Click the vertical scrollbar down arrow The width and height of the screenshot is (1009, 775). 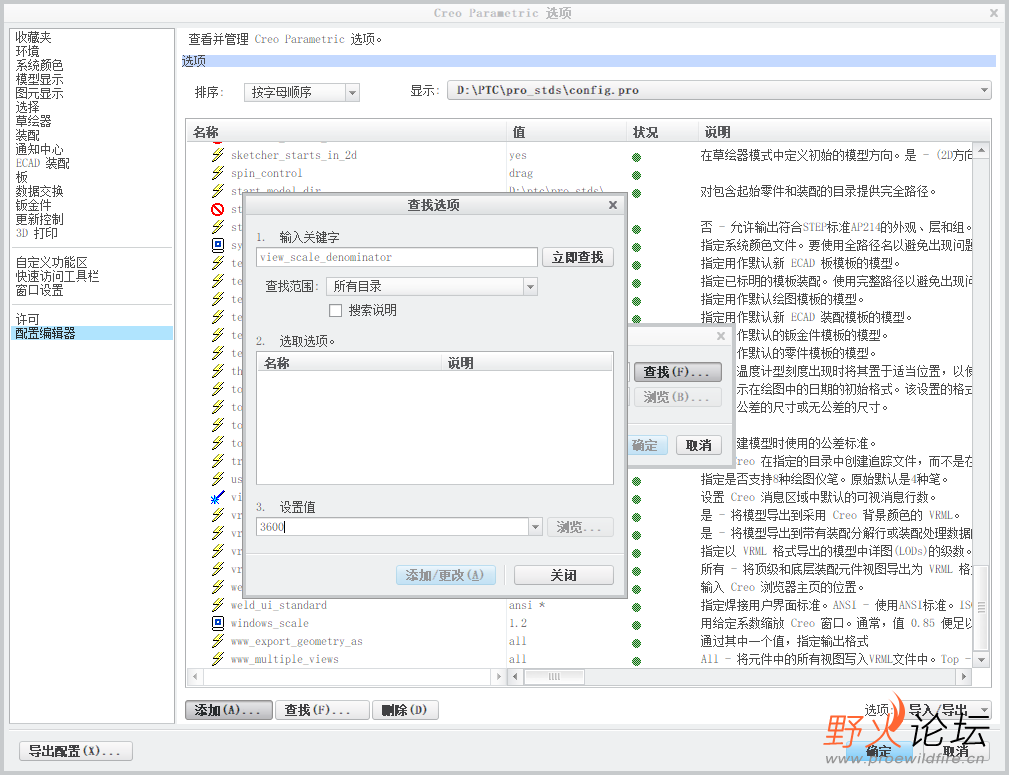(981, 660)
